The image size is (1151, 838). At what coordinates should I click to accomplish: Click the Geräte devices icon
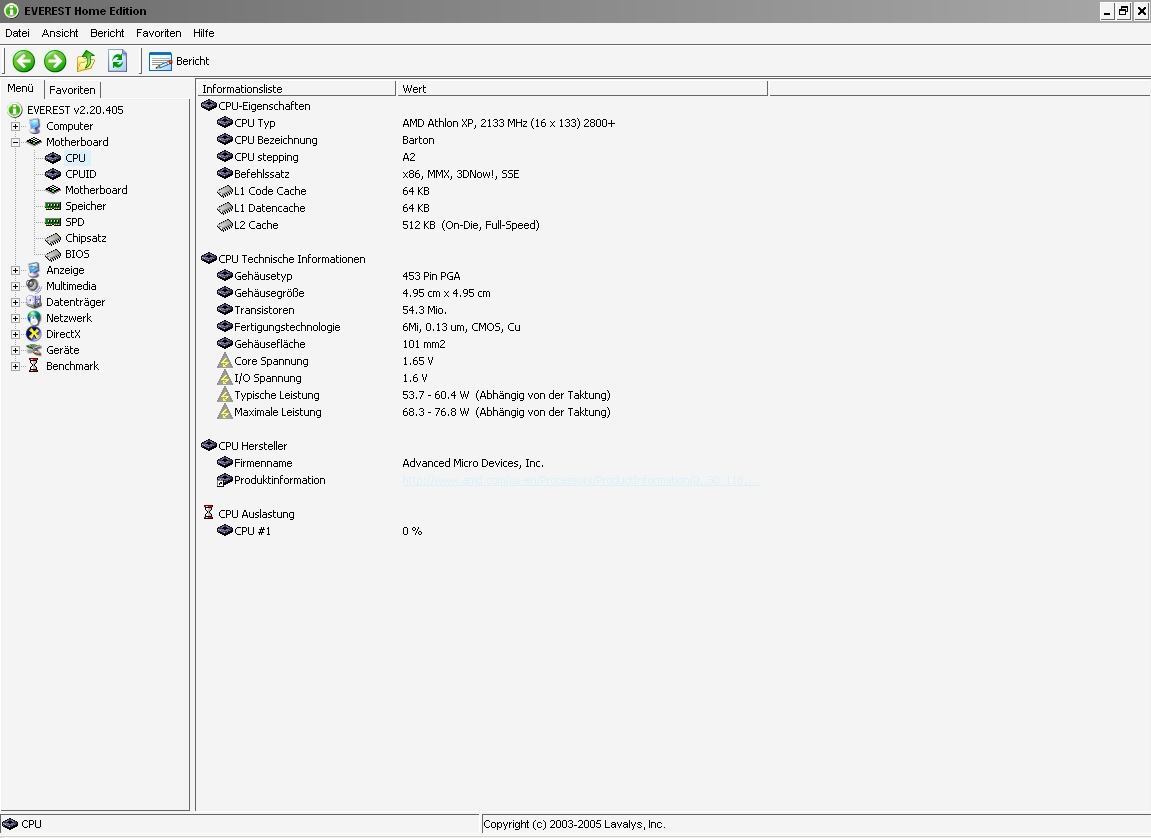point(34,350)
